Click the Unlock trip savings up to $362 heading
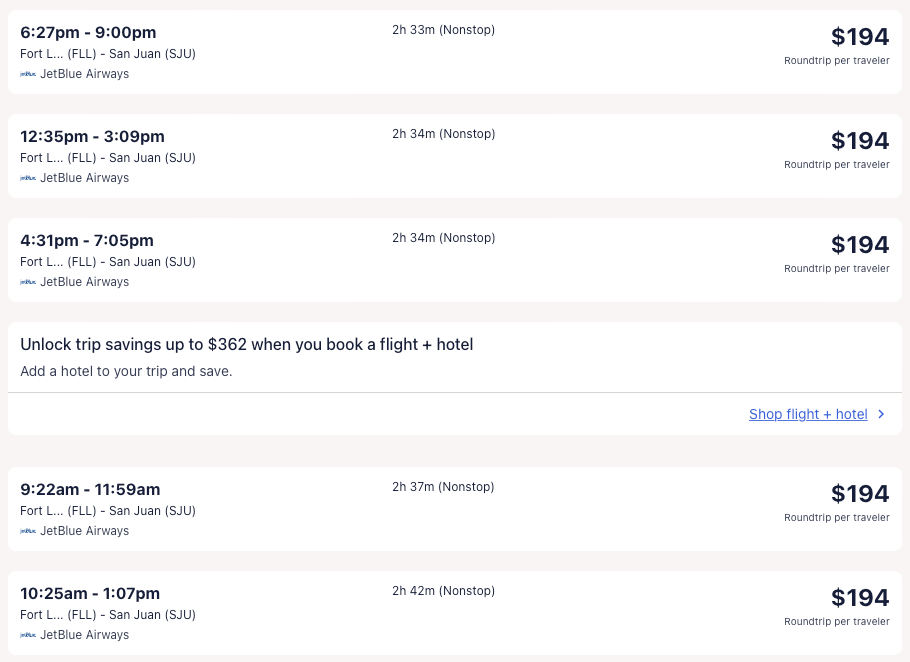 tap(246, 345)
